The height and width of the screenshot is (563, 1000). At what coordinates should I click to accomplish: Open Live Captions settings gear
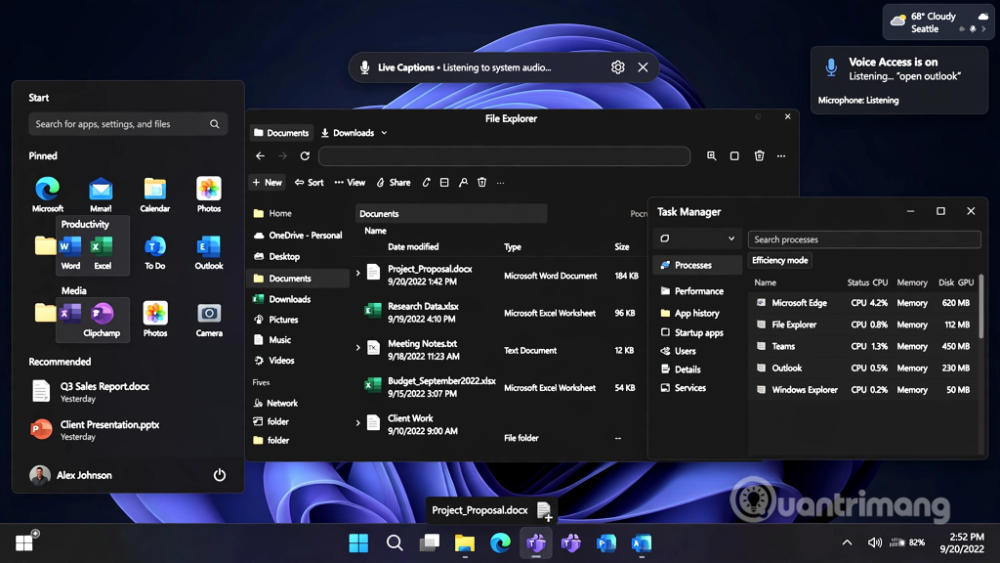point(617,67)
